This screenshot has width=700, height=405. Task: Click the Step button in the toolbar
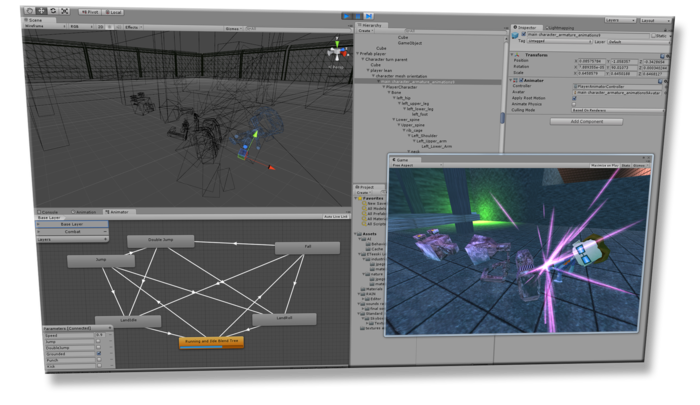click(369, 16)
